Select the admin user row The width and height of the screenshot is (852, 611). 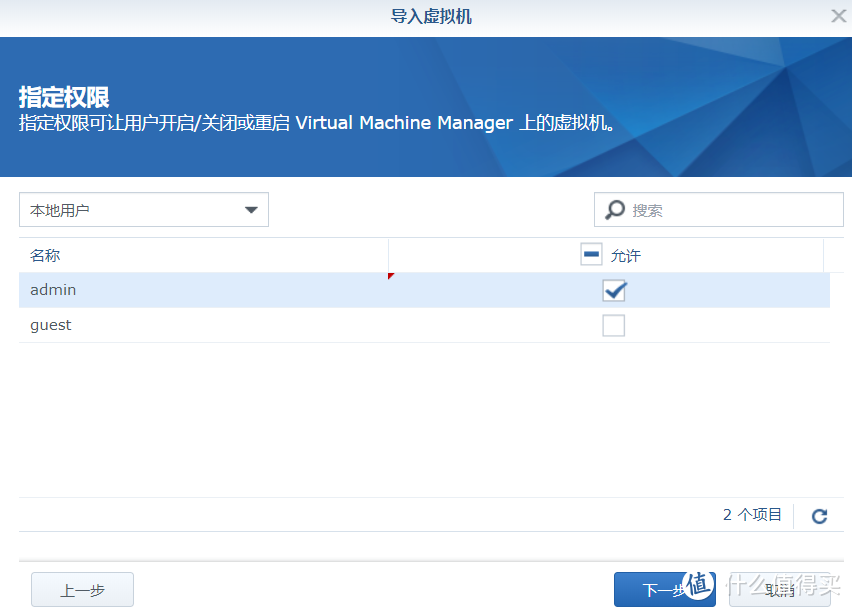point(200,290)
